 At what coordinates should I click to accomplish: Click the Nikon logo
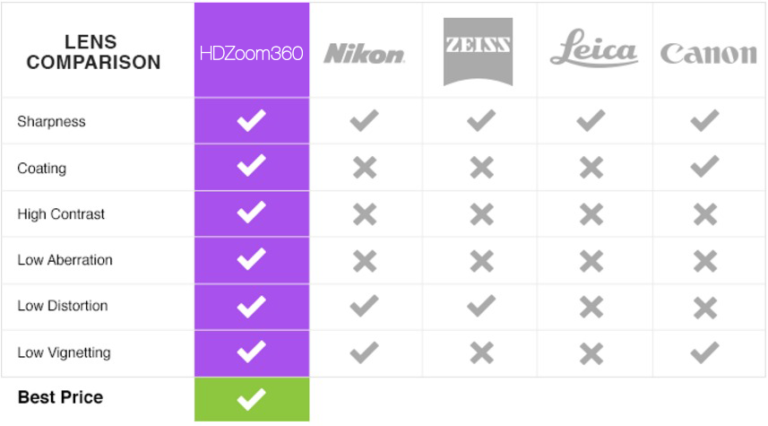click(364, 54)
